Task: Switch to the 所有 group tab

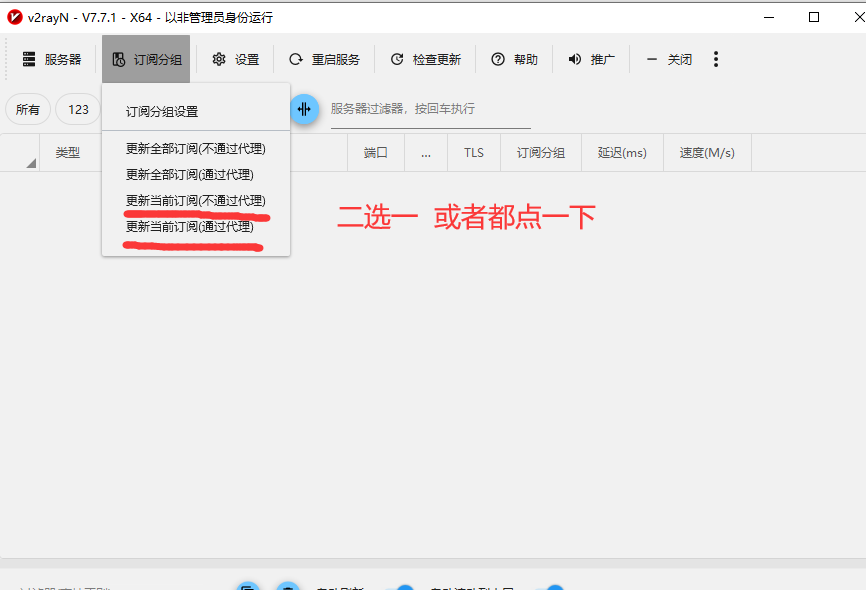Action: (x=28, y=110)
